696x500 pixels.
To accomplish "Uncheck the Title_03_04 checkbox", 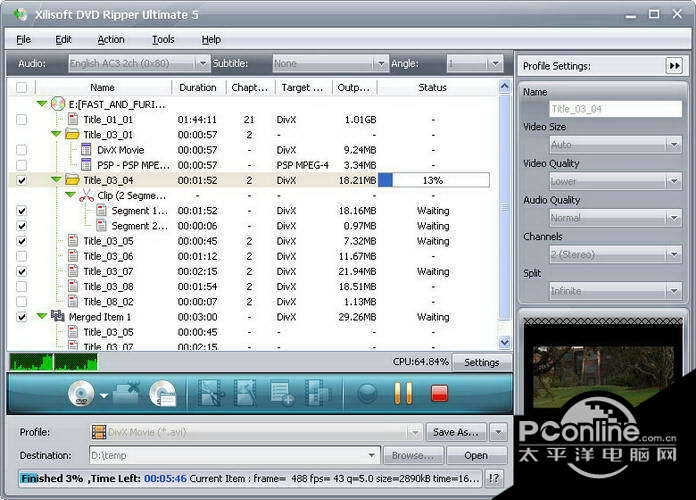I will click(22, 180).
